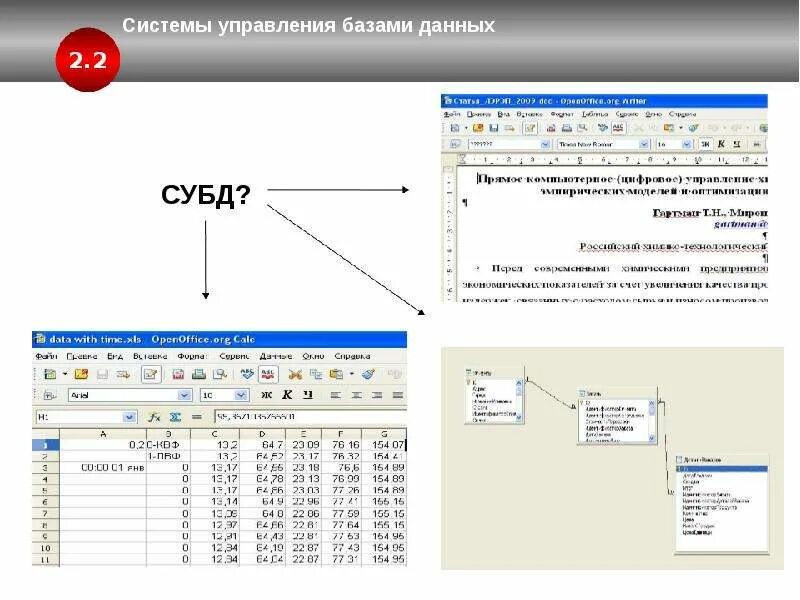Align right in Calc formatting toolbar

(377, 395)
